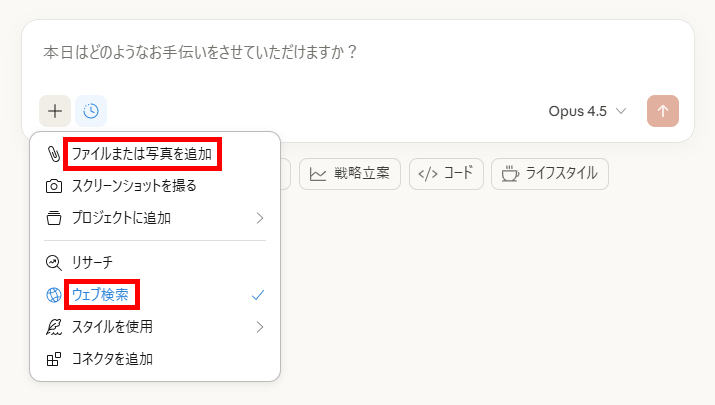This screenshot has height=405, width=715.
Task: Click the orange send arrow button
Action: [x=663, y=111]
